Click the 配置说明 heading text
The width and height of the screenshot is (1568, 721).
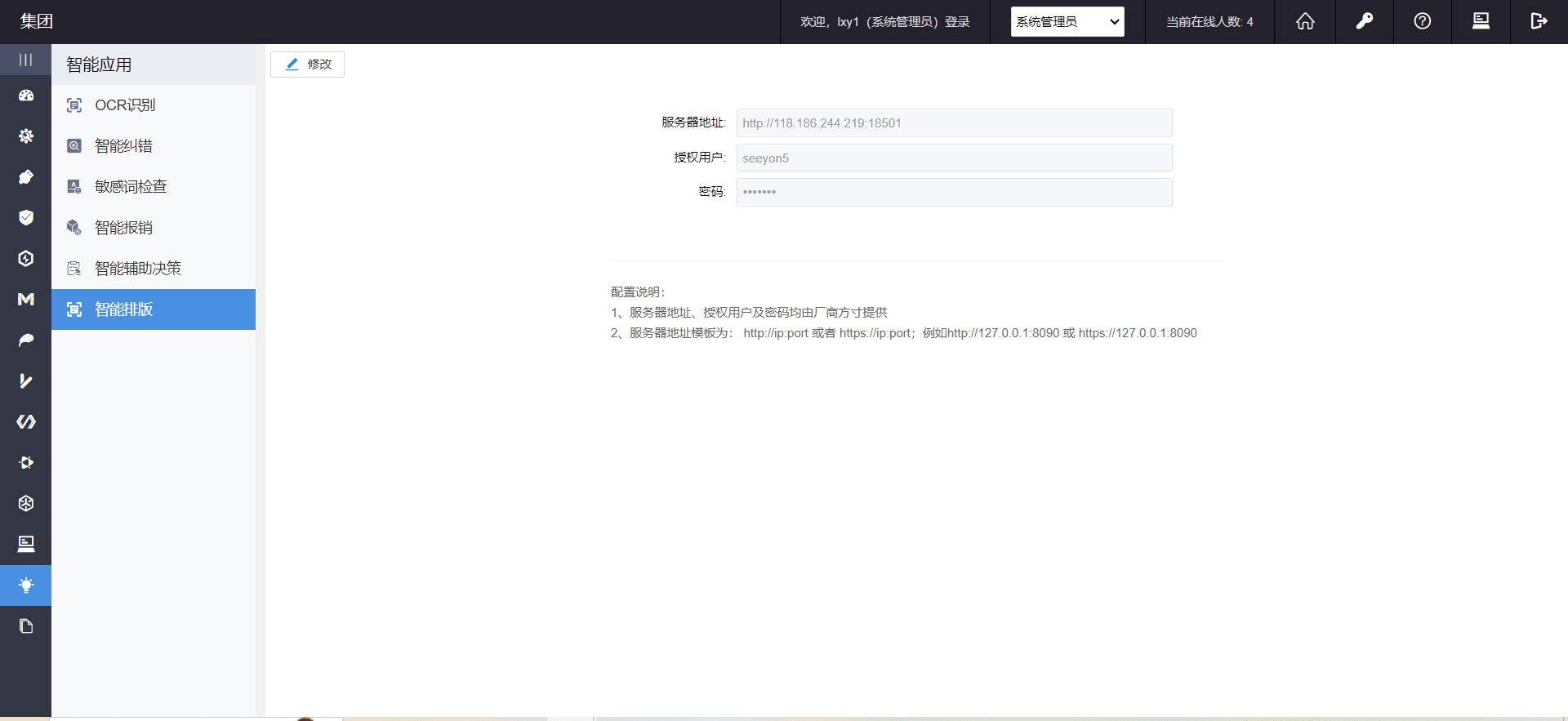point(639,292)
